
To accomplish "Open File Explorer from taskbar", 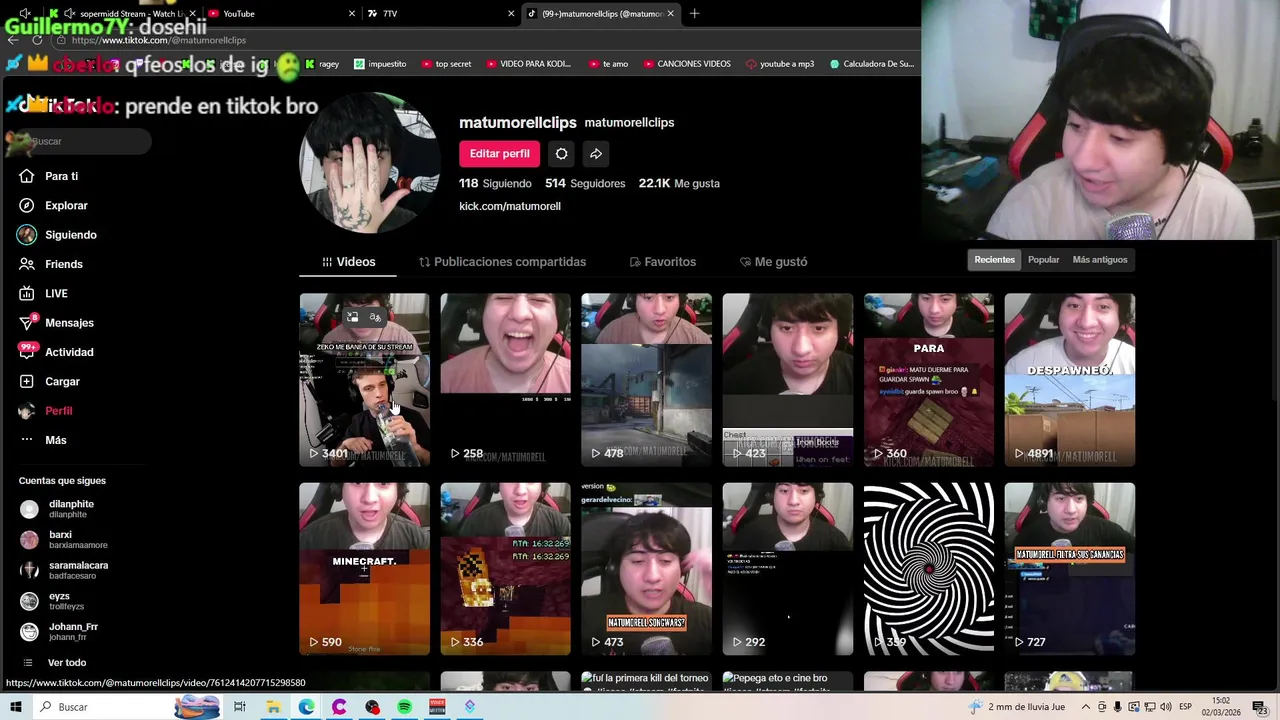I will click(273, 707).
